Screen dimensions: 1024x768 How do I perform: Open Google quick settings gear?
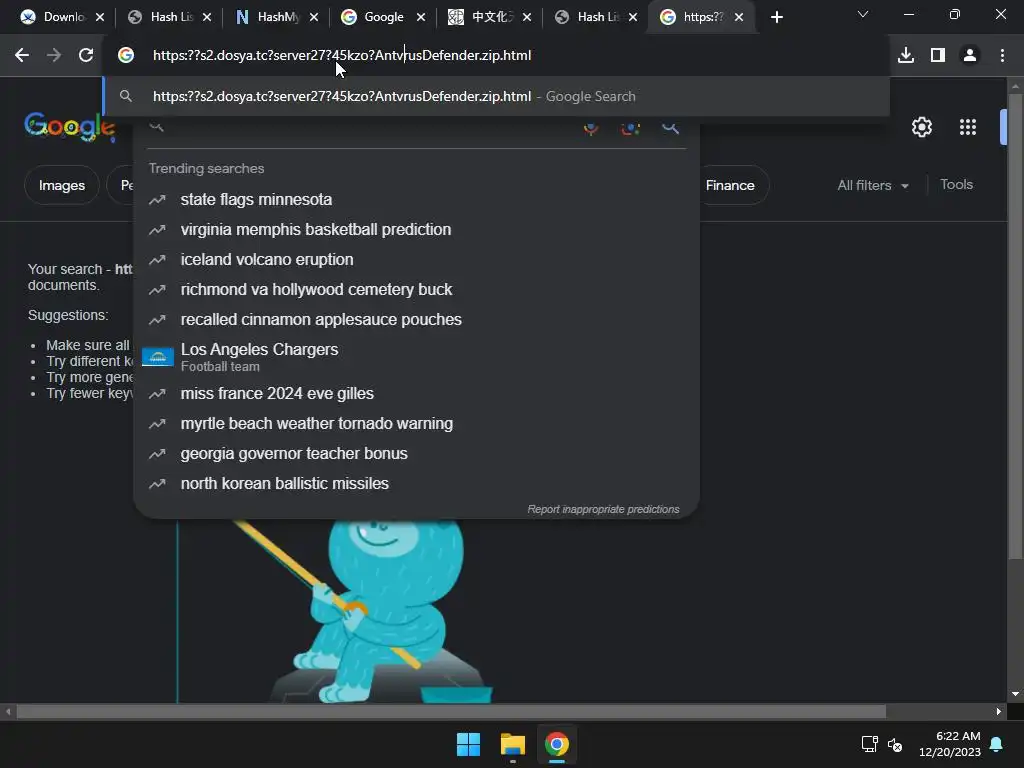click(x=921, y=127)
